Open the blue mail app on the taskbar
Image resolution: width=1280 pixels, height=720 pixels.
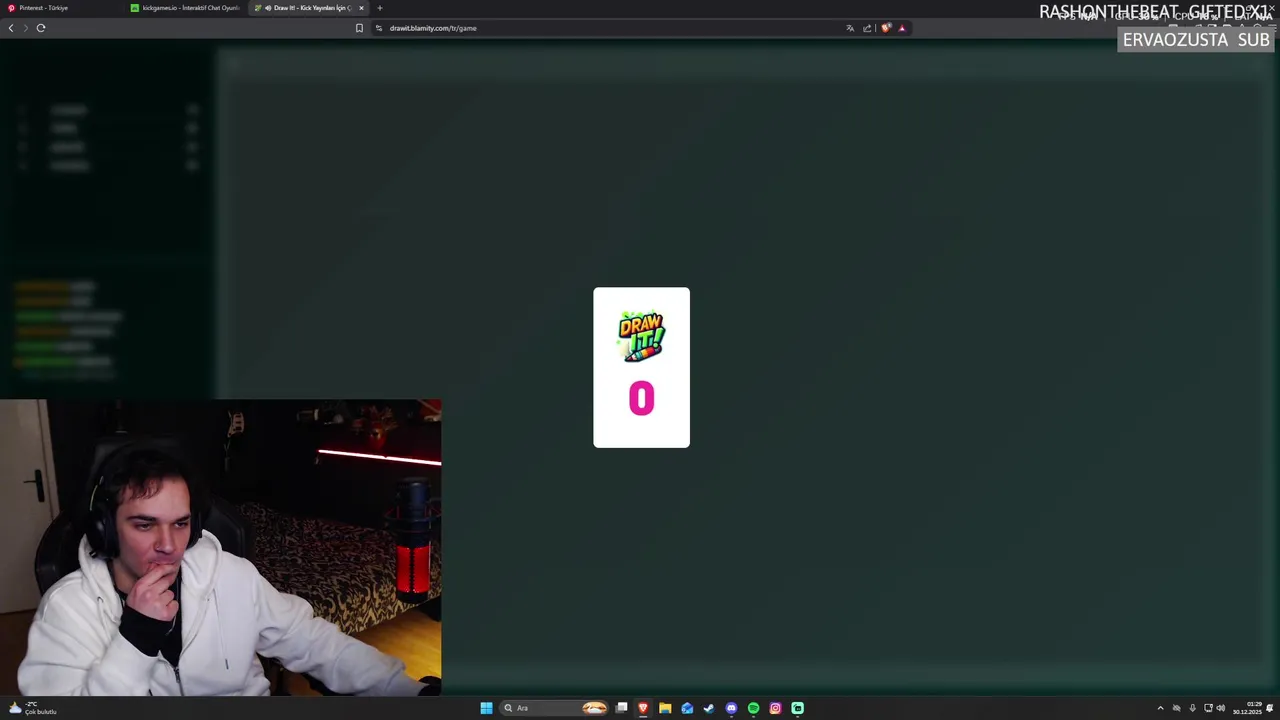(687, 708)
